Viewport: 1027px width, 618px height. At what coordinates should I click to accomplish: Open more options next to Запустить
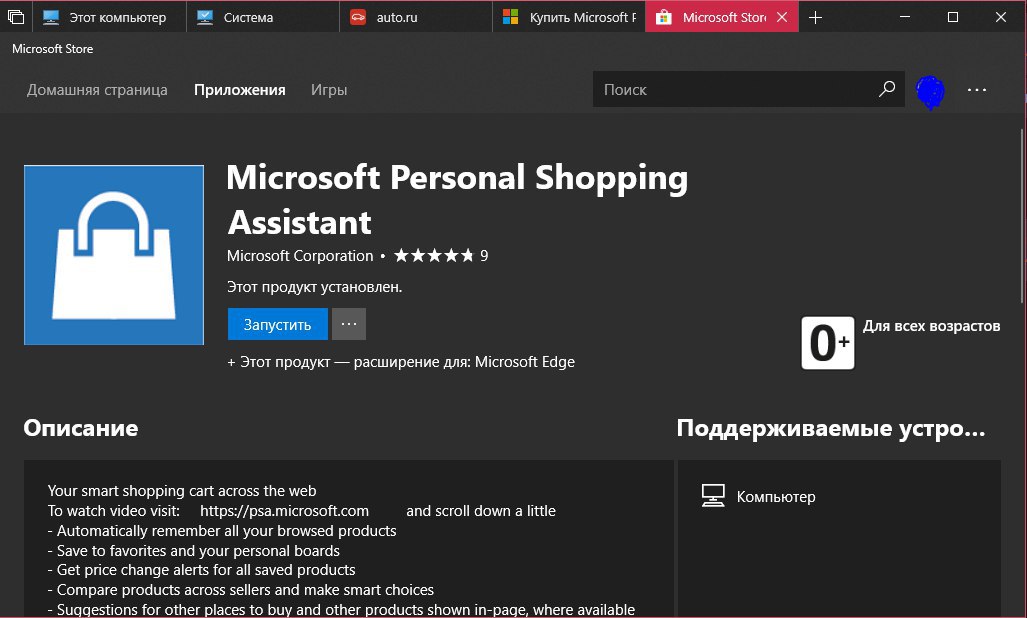coord(349,325)
